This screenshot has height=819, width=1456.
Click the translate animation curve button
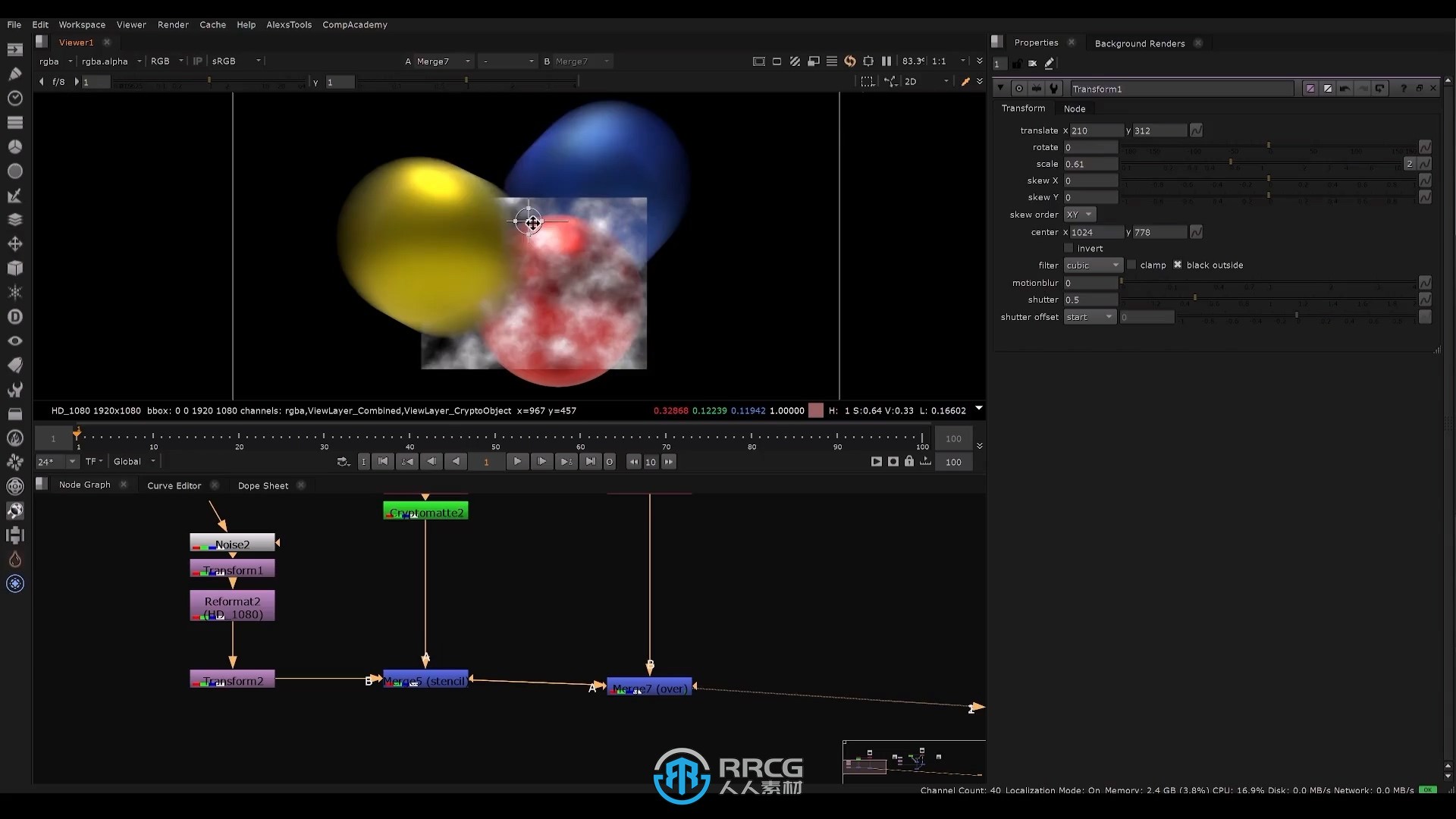(x=1196, y=130)
